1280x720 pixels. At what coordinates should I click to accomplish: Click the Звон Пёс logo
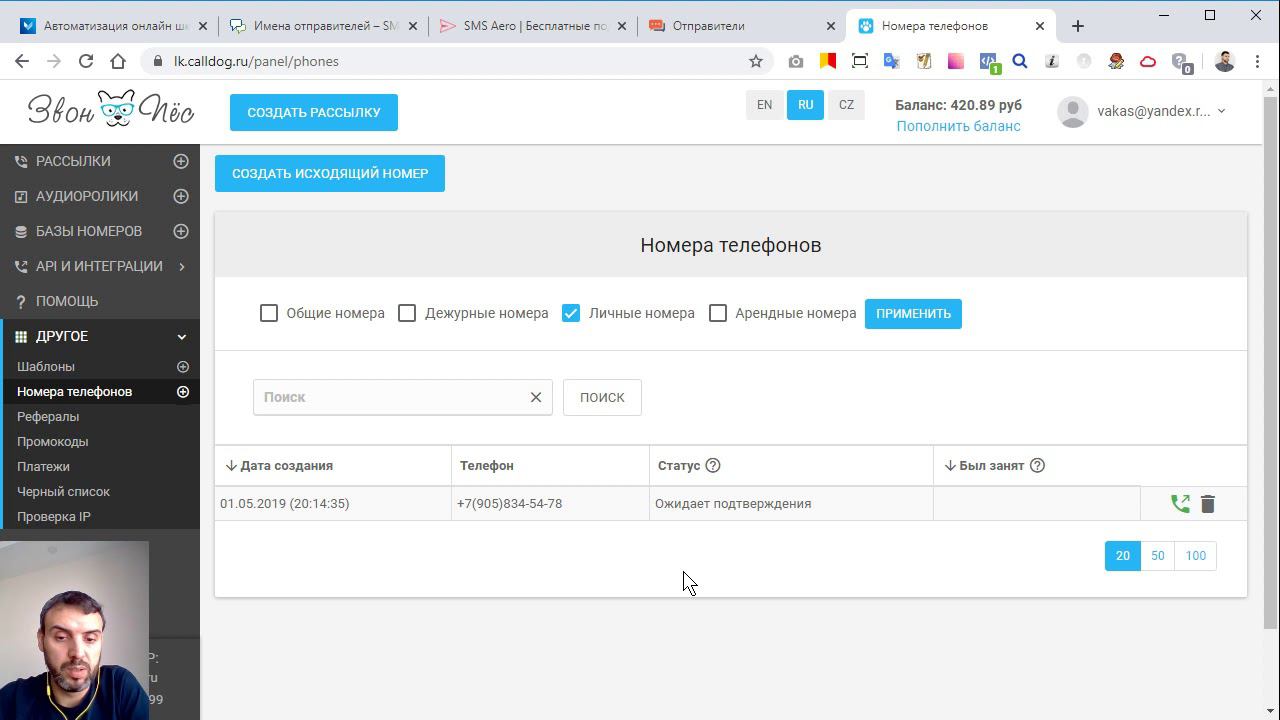111,110
